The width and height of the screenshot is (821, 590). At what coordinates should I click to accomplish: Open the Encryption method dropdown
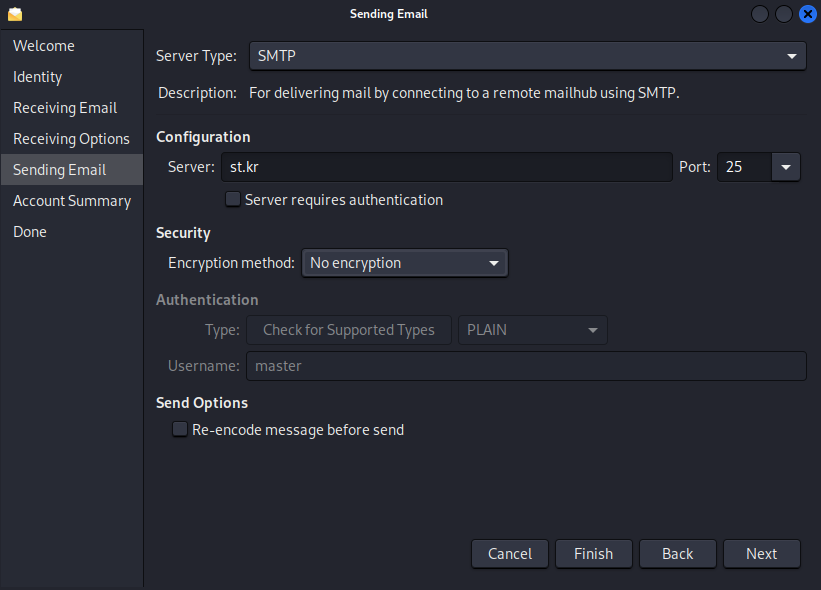click(405, 263)
